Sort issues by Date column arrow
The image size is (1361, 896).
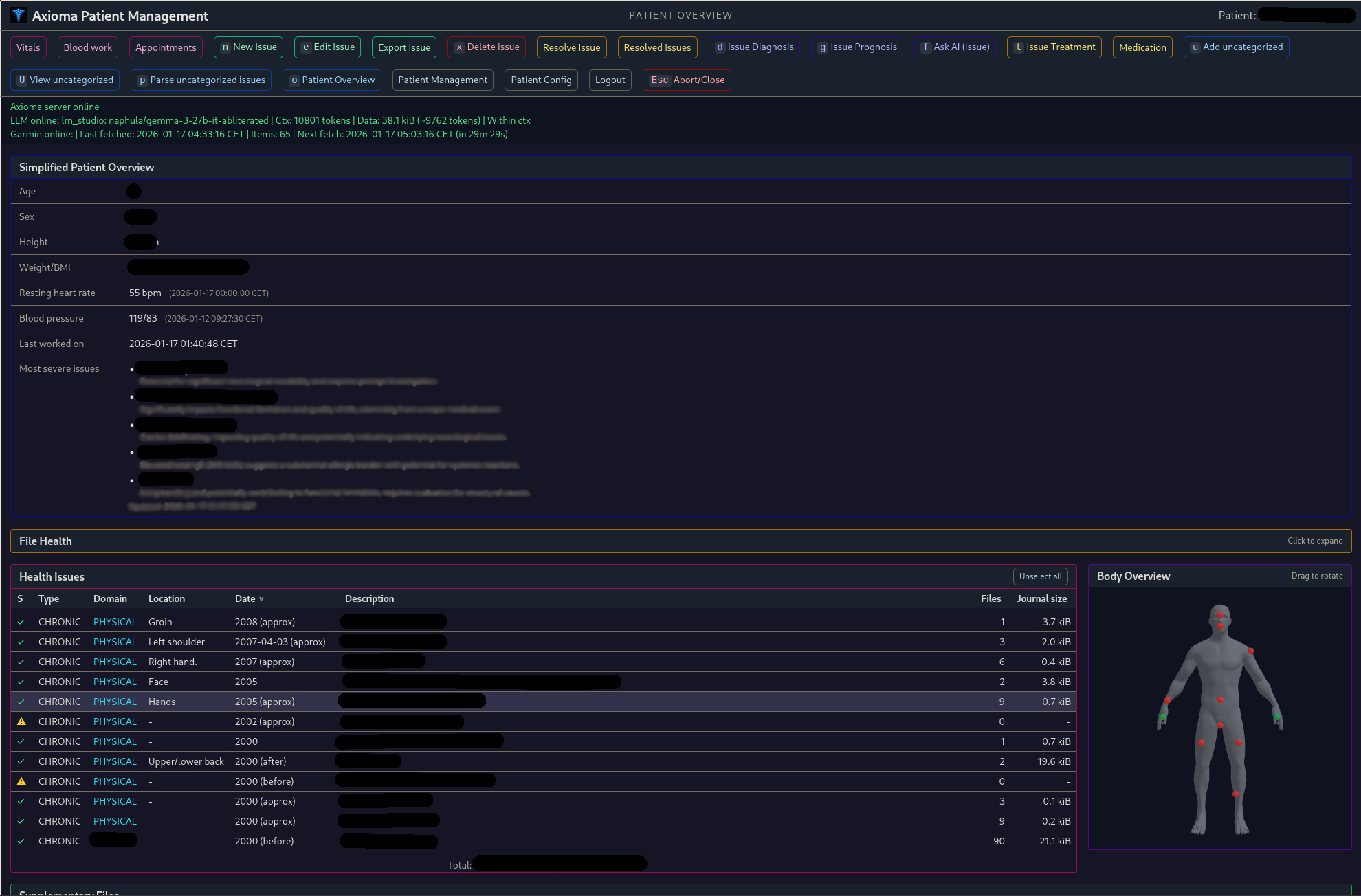click(261, 599)
